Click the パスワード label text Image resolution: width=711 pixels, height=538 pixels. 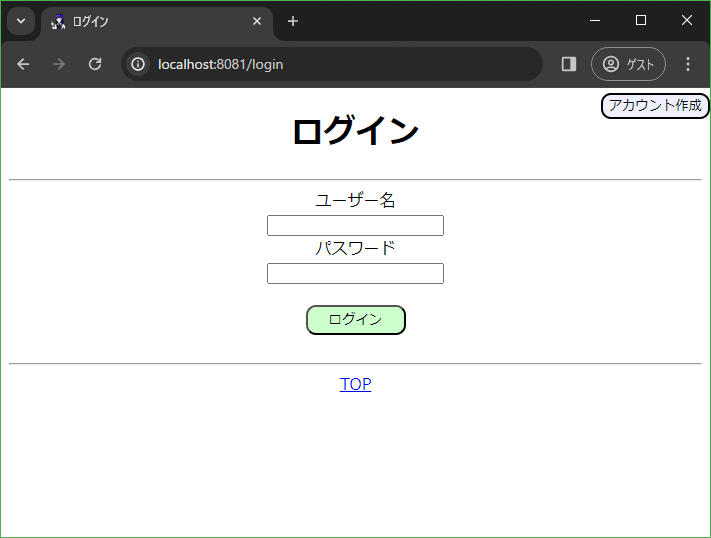356,248
